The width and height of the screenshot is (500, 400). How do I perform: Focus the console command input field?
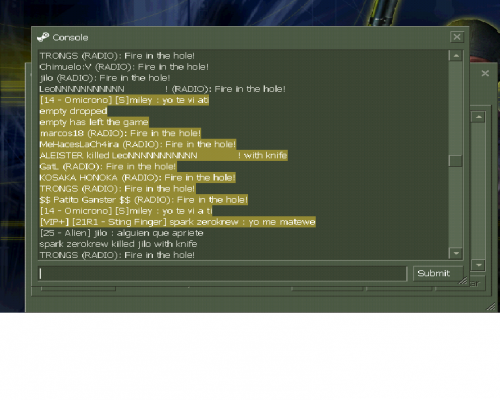point(223,274)
